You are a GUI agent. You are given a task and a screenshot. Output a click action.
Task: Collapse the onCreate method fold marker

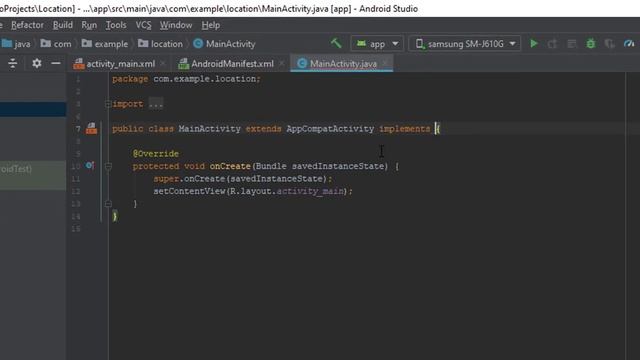point(108,166)
